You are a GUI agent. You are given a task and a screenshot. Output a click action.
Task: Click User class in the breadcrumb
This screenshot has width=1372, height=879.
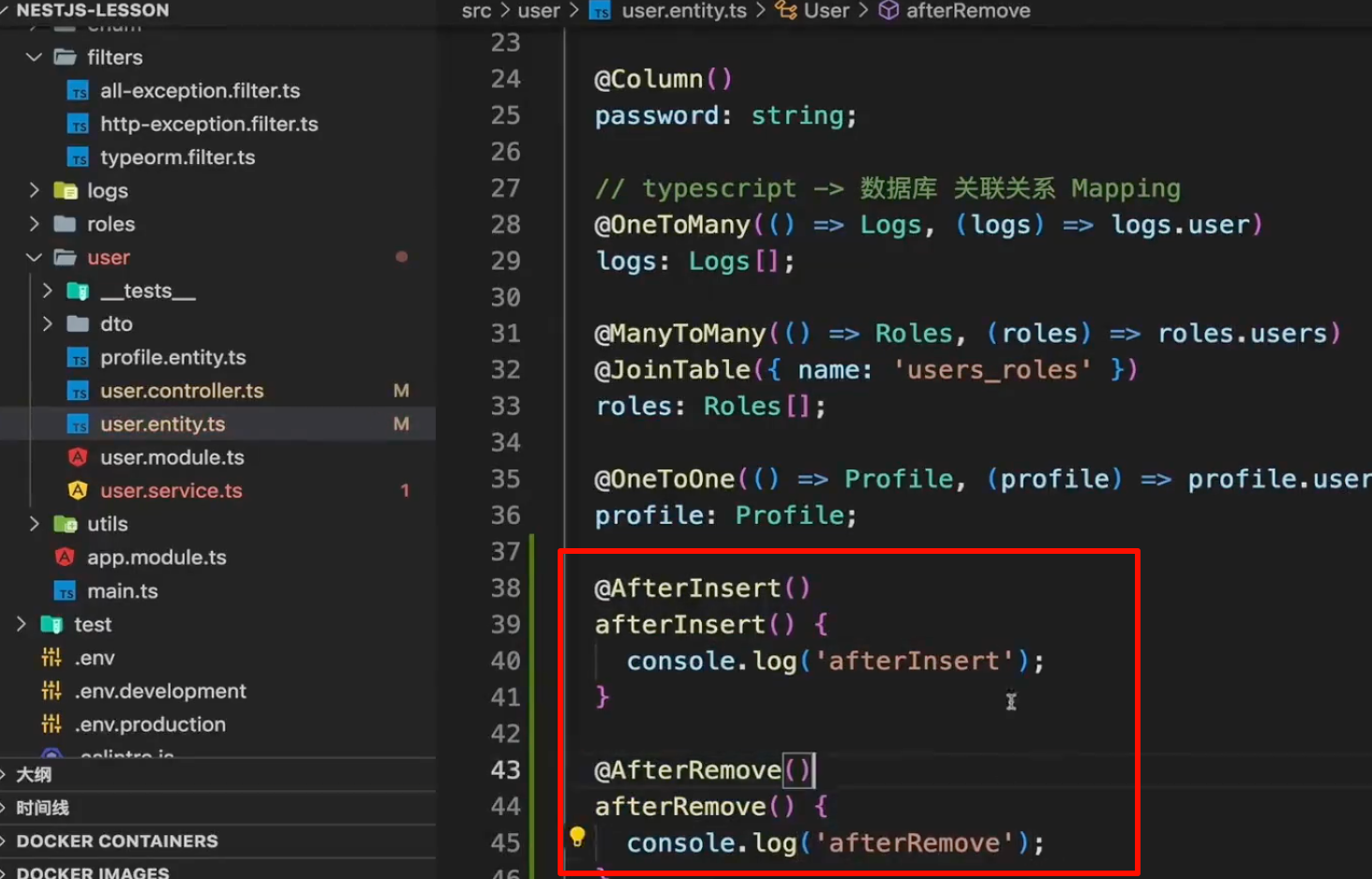click(827, 11)
